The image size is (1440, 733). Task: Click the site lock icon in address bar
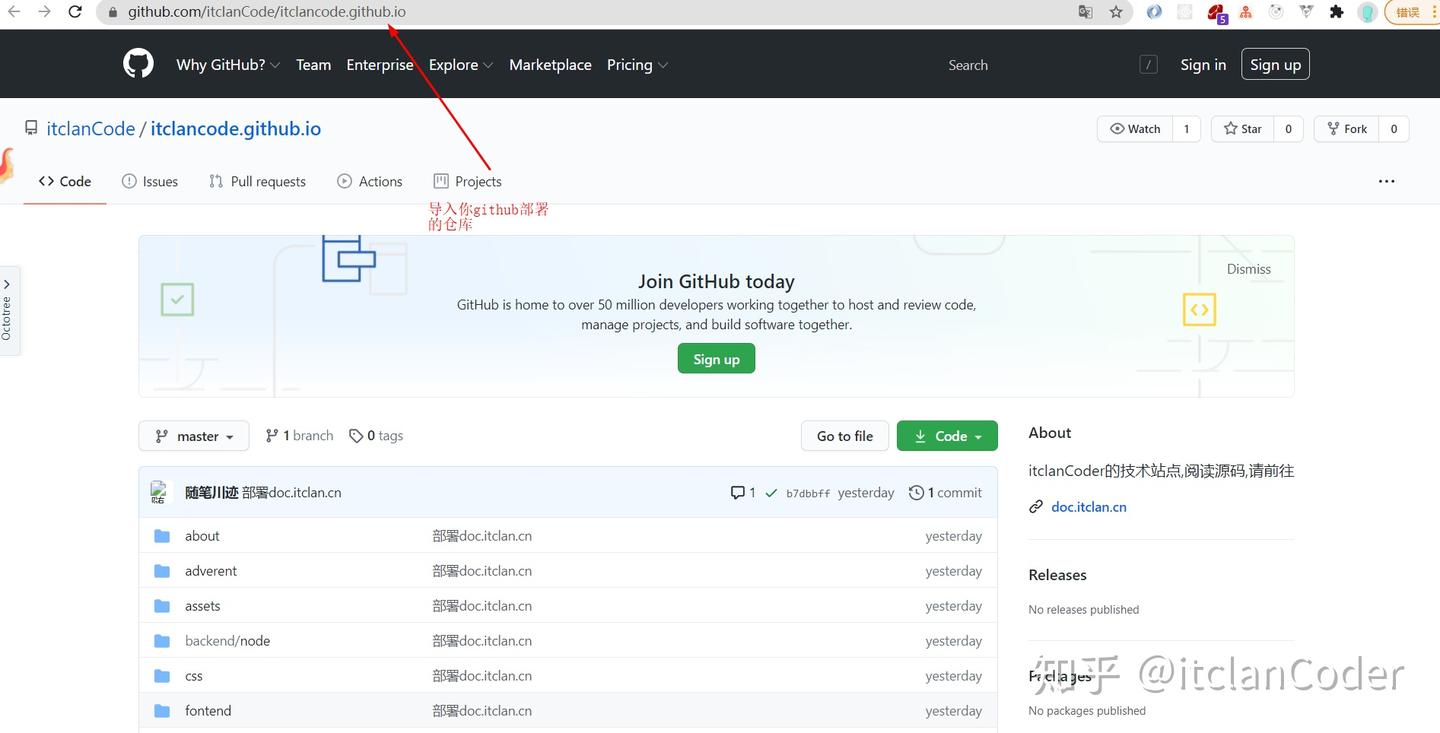click(x=112, y=12)
